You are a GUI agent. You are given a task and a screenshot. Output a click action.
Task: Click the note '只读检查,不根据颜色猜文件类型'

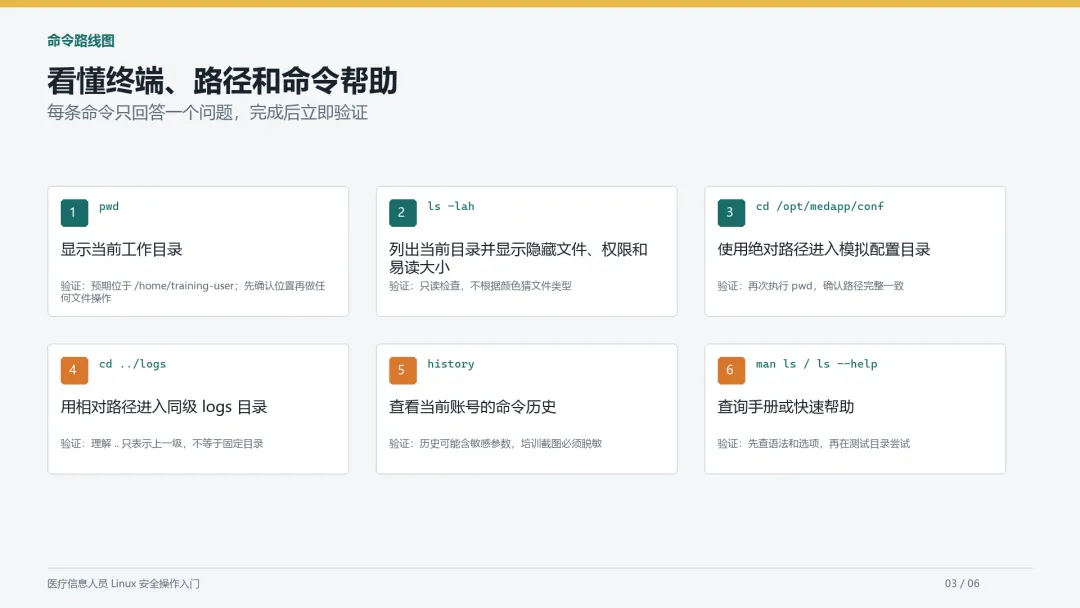click(x=480, y=286)
